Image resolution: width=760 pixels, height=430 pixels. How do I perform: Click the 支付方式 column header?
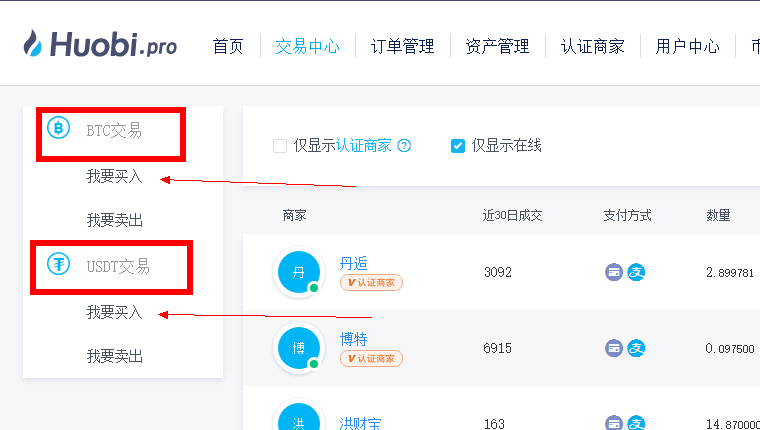pyautogui.click(x=628, y=215)
